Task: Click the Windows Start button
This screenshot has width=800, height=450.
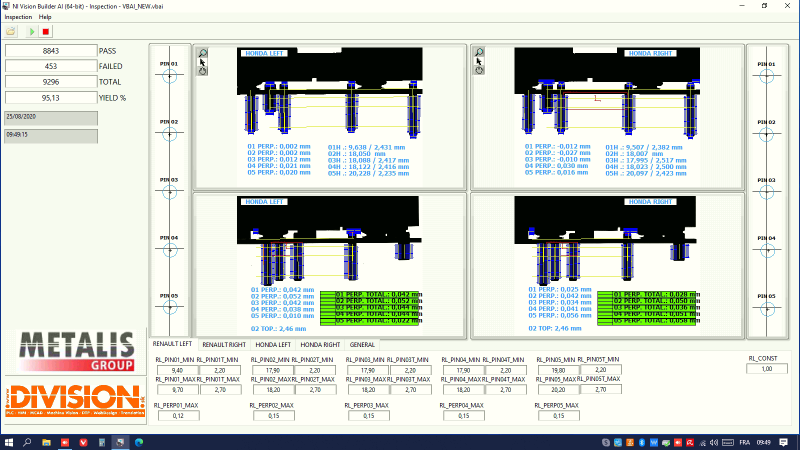Action: point(10,441)
